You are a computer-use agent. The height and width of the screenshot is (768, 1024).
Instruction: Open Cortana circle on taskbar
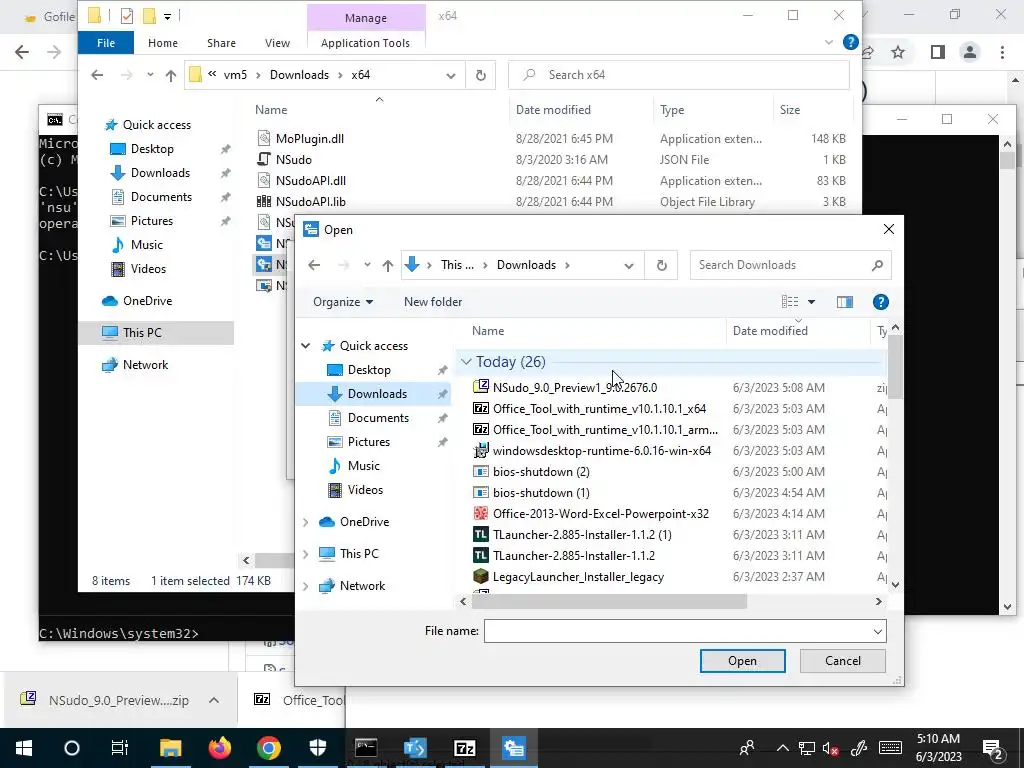(72, 748)
